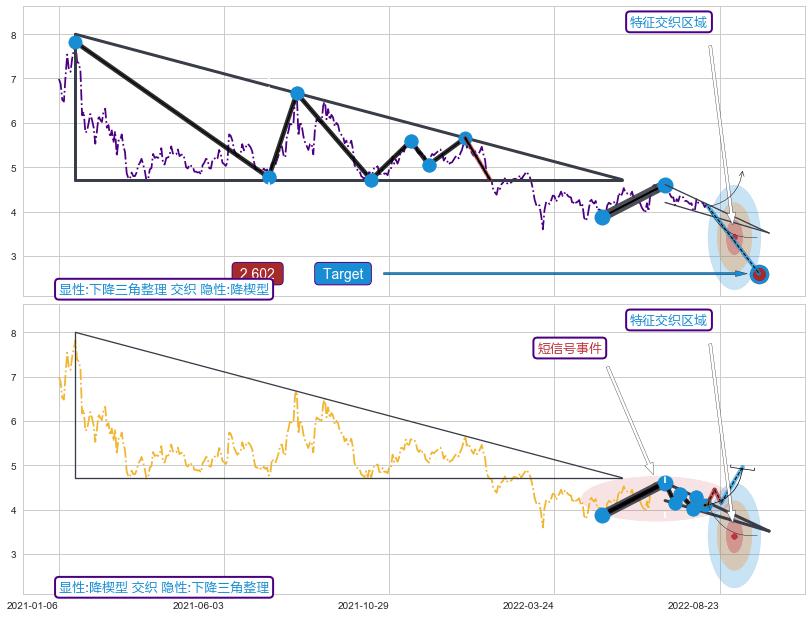
Task: Select the blue peak marker near 6.7
Action: point(297,93)
